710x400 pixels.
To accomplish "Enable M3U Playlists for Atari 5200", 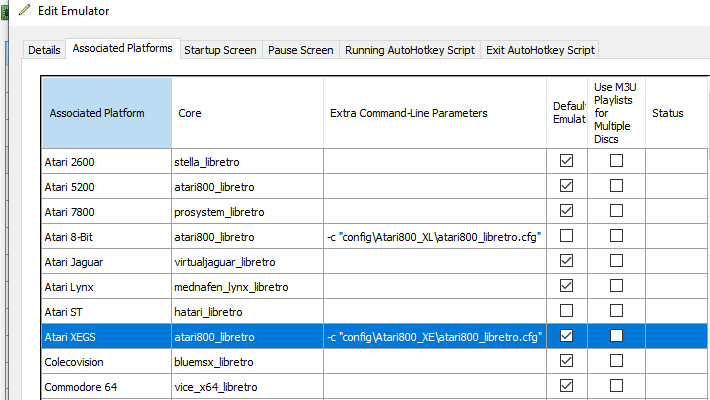I will pyautogui.click(x=616, y=186).
